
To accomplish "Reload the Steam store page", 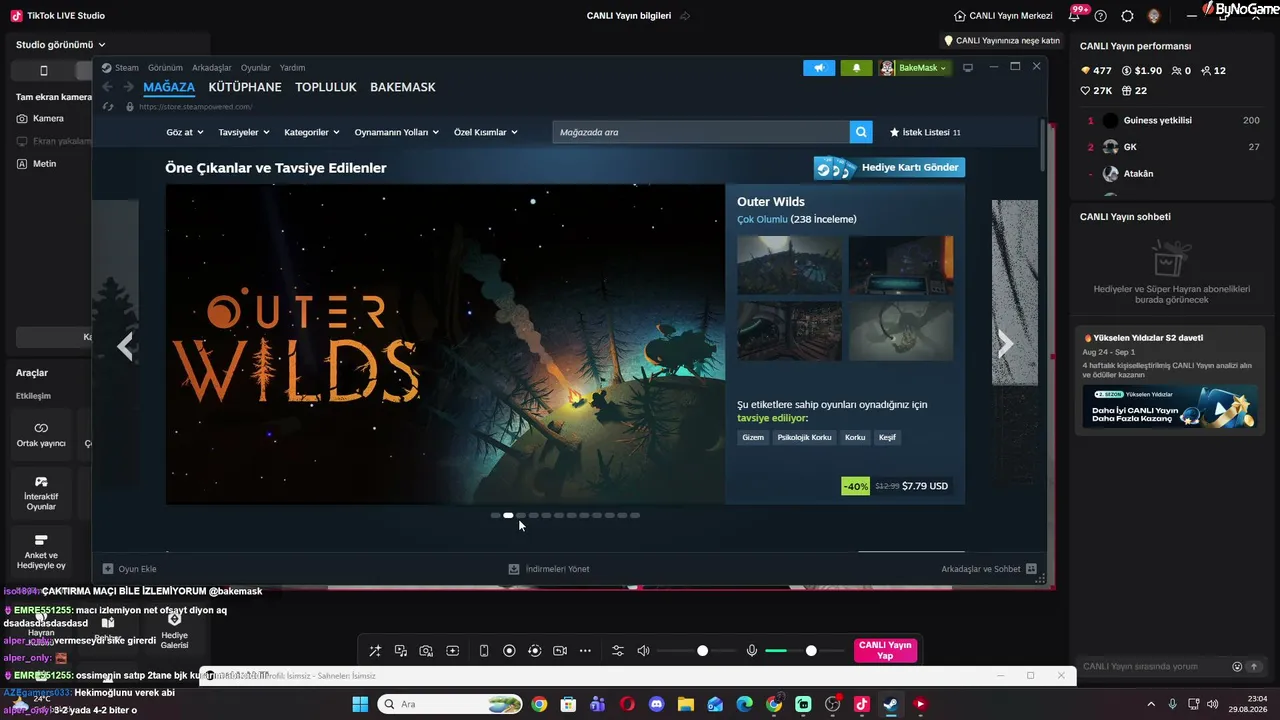I will pyautogui.click(x=109, y=106).
